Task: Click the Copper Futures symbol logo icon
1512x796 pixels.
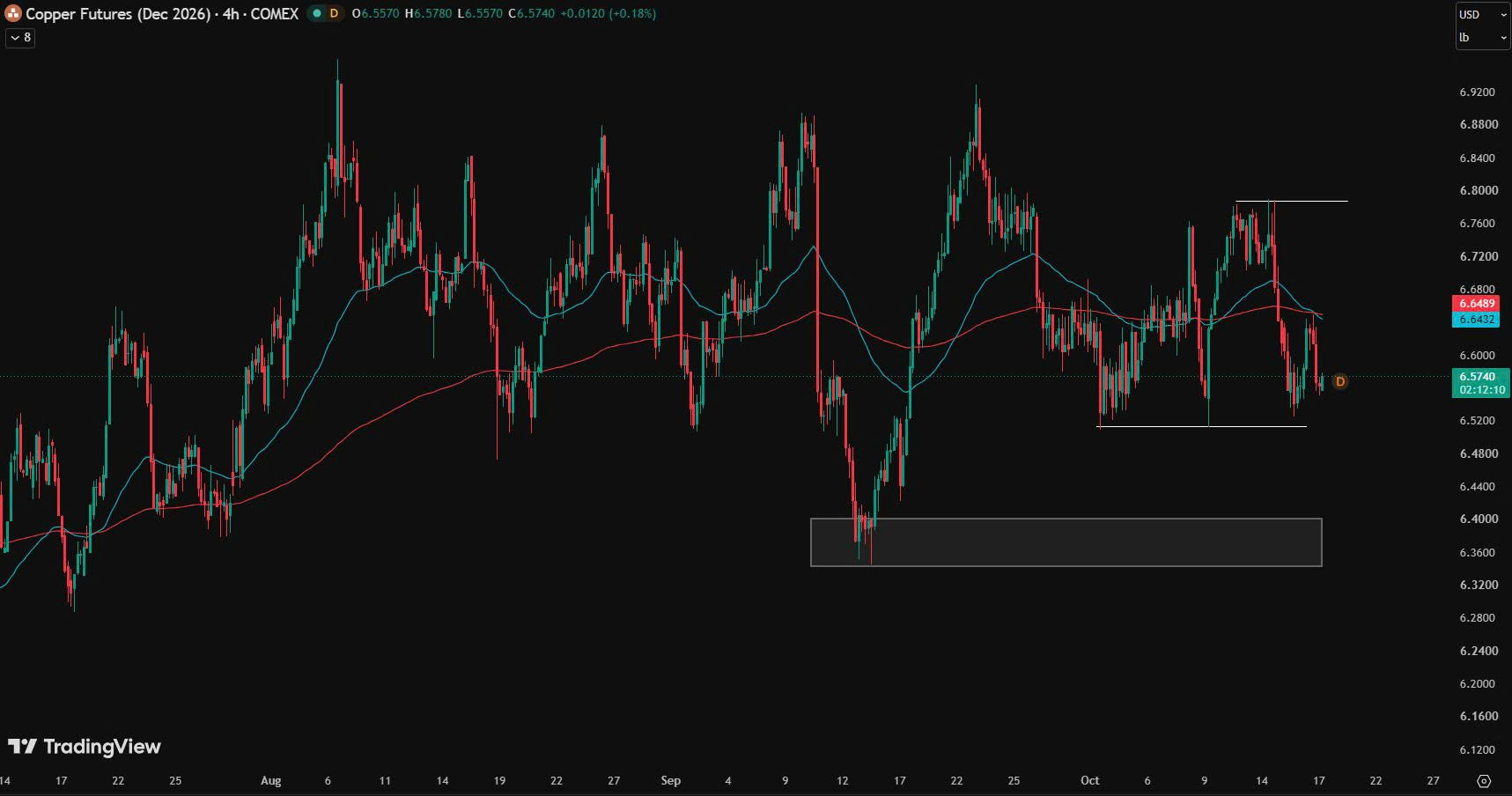Action: (13, 13)
